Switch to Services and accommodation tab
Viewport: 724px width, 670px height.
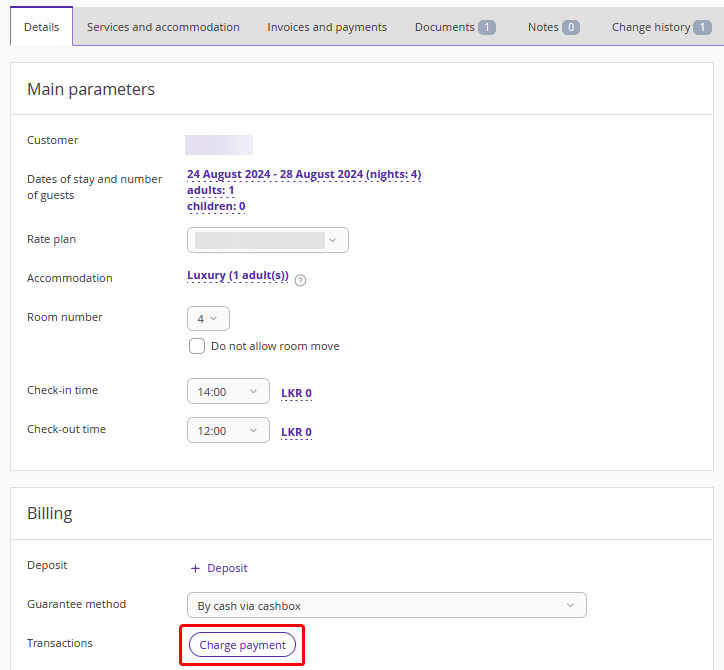(x=163, y=27)
